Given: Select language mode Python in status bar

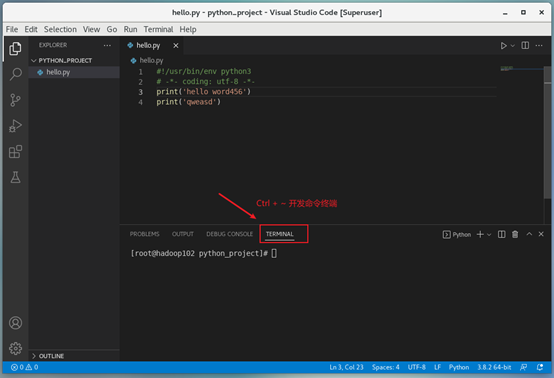Looking at the screenshot, I should click(459, 367).
